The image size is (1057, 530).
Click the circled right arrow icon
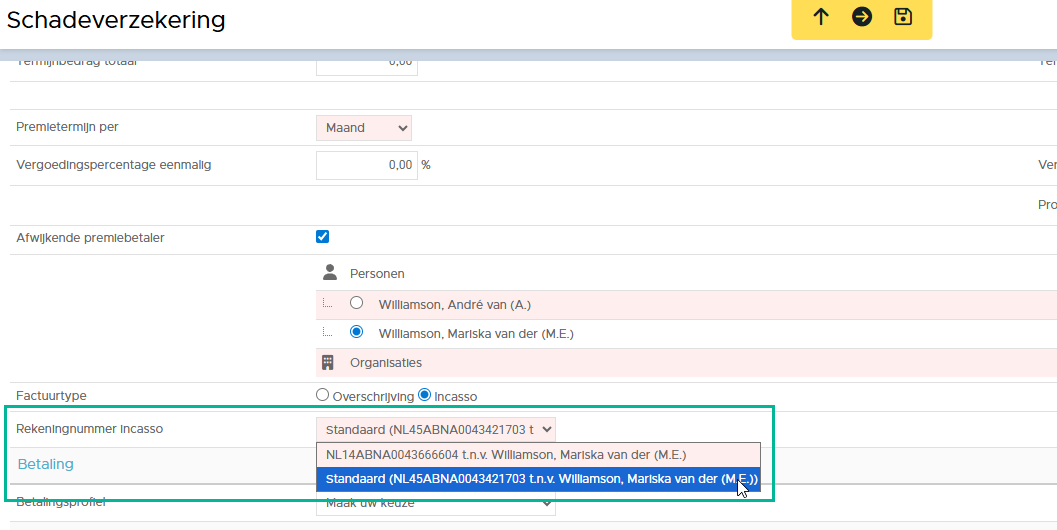862,17
